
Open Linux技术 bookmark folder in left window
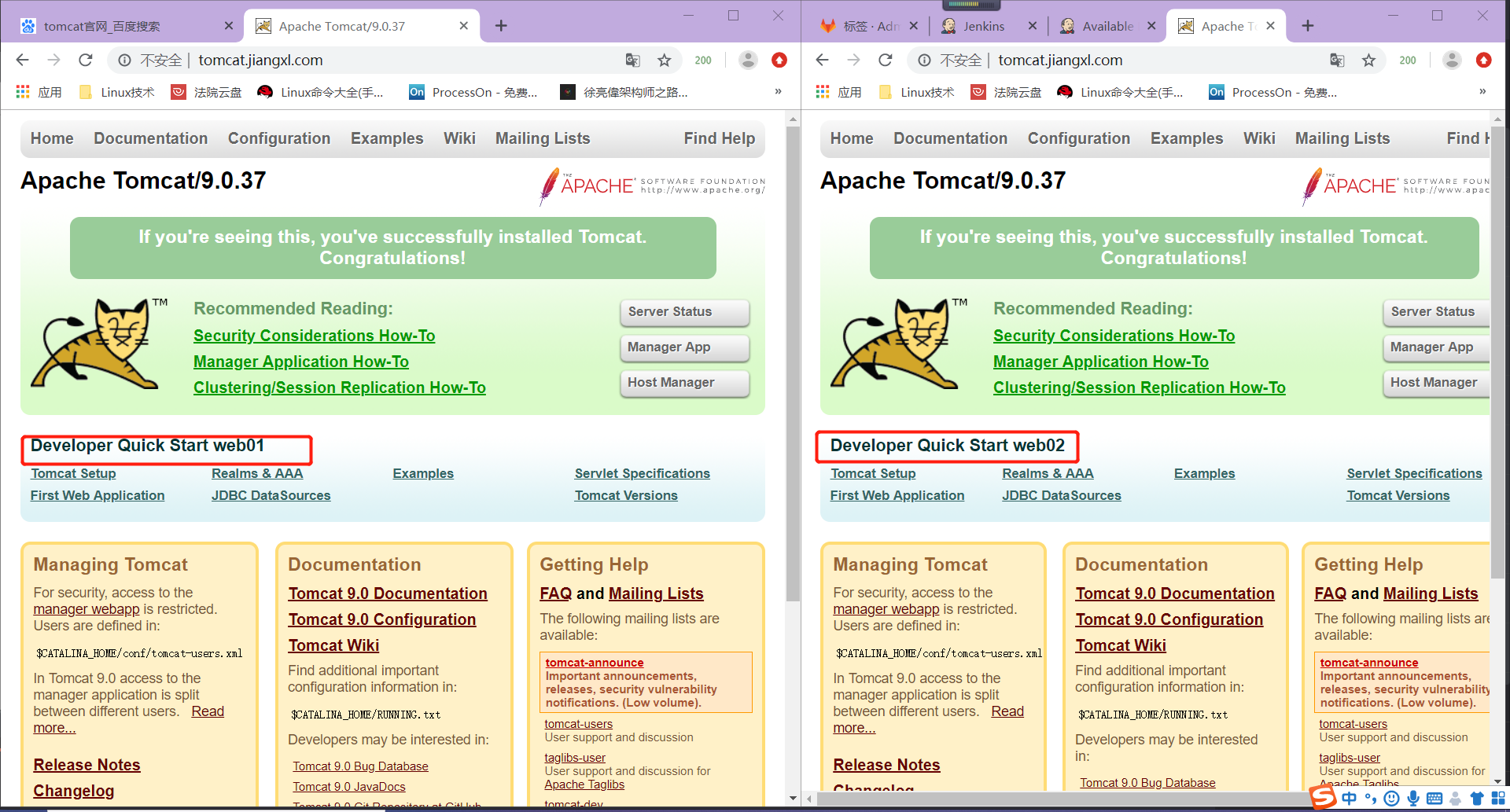click(x=117, y=92)
